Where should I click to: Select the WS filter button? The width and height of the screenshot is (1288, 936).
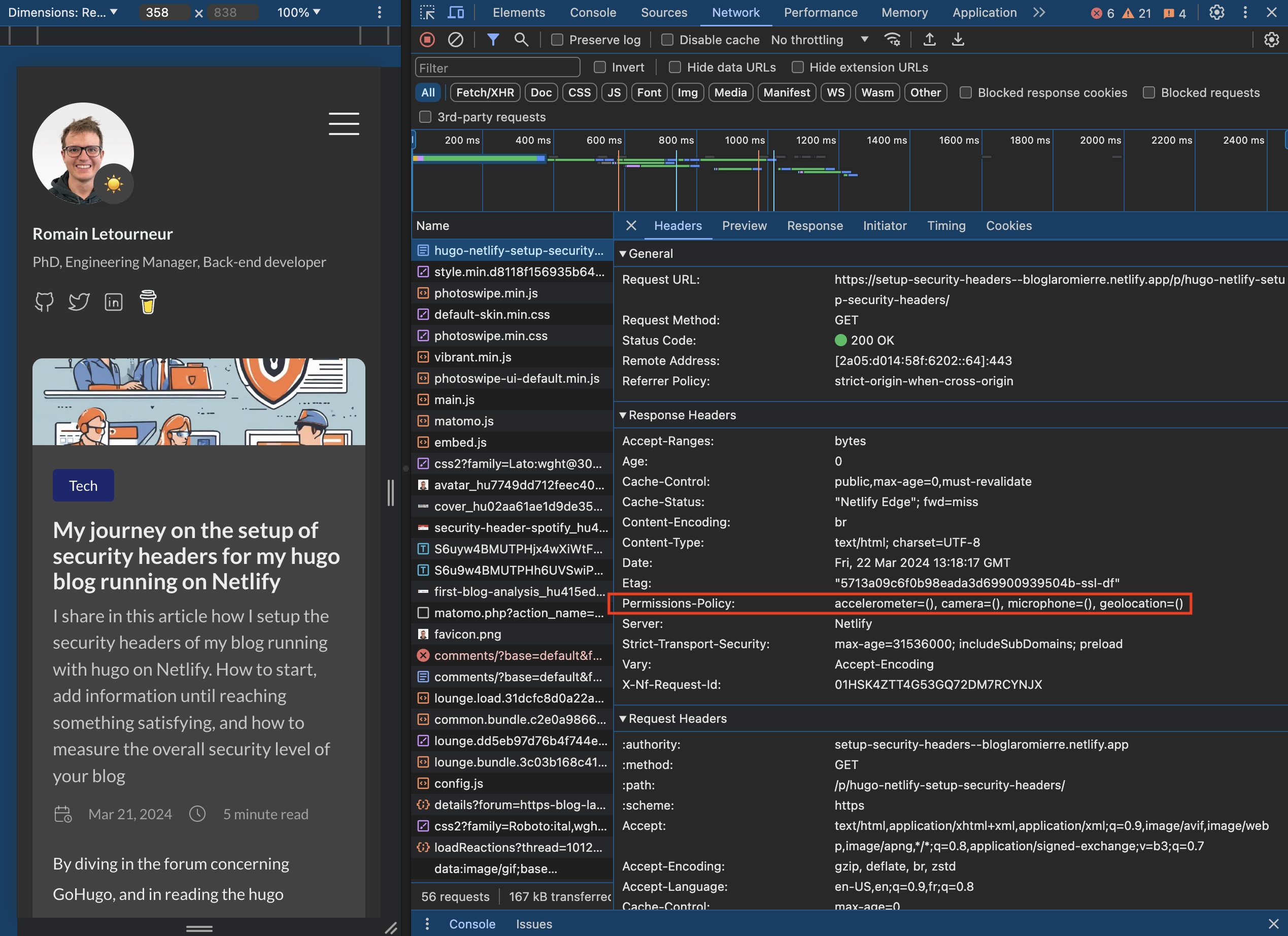tap(835, 92)
